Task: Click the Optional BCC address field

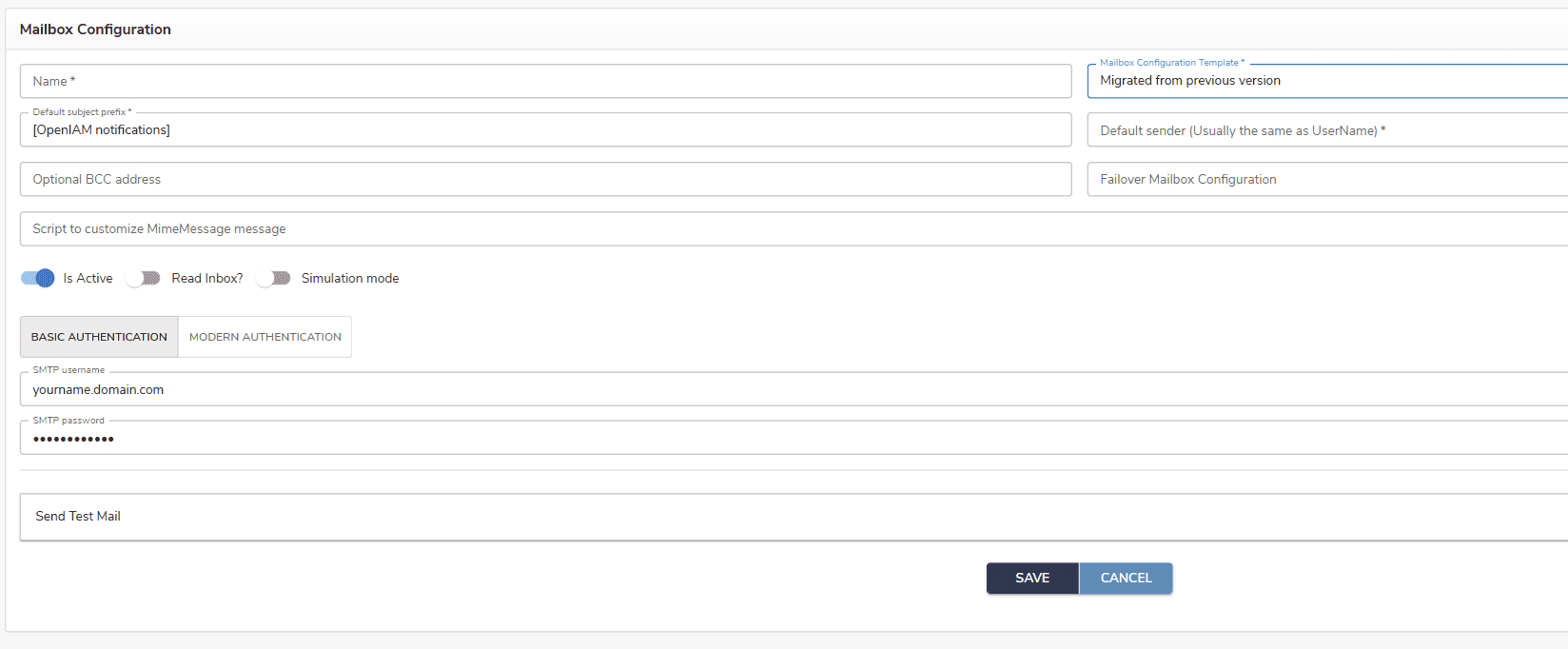Action: click(545, 179)
